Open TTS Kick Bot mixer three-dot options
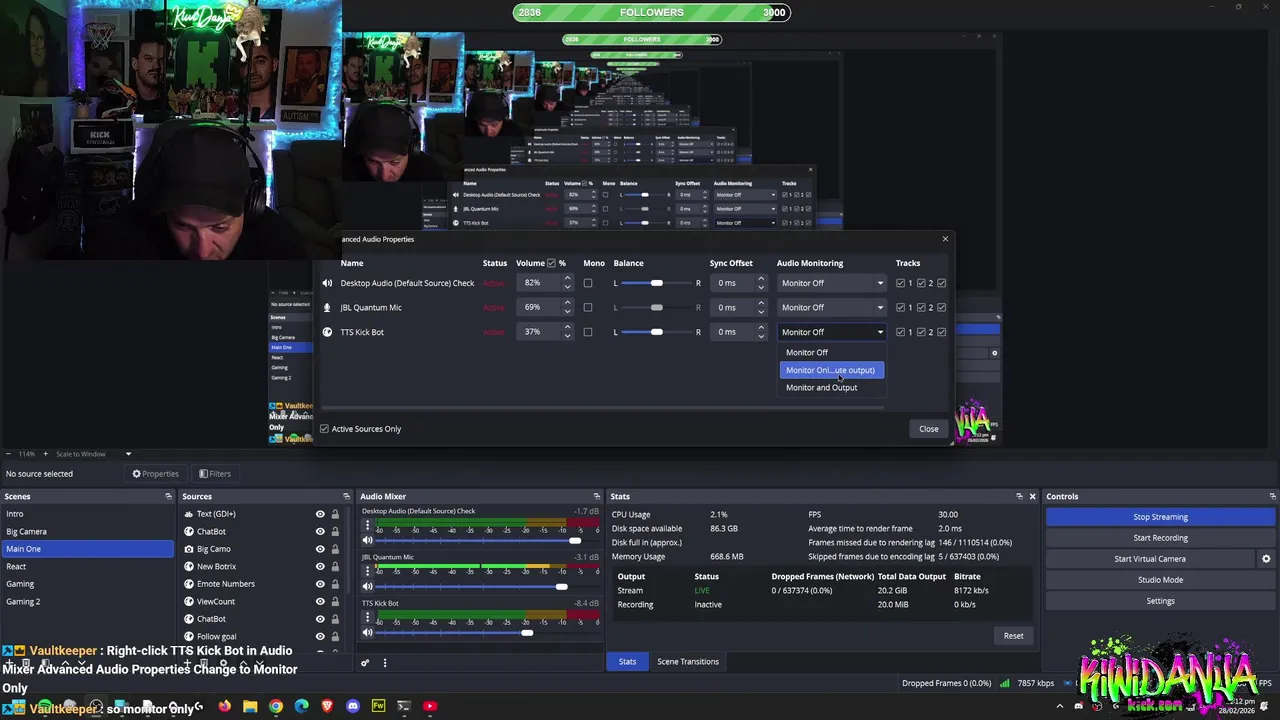Image resolution: width=1280 pixels, height=720 pixels. [367, 616]
